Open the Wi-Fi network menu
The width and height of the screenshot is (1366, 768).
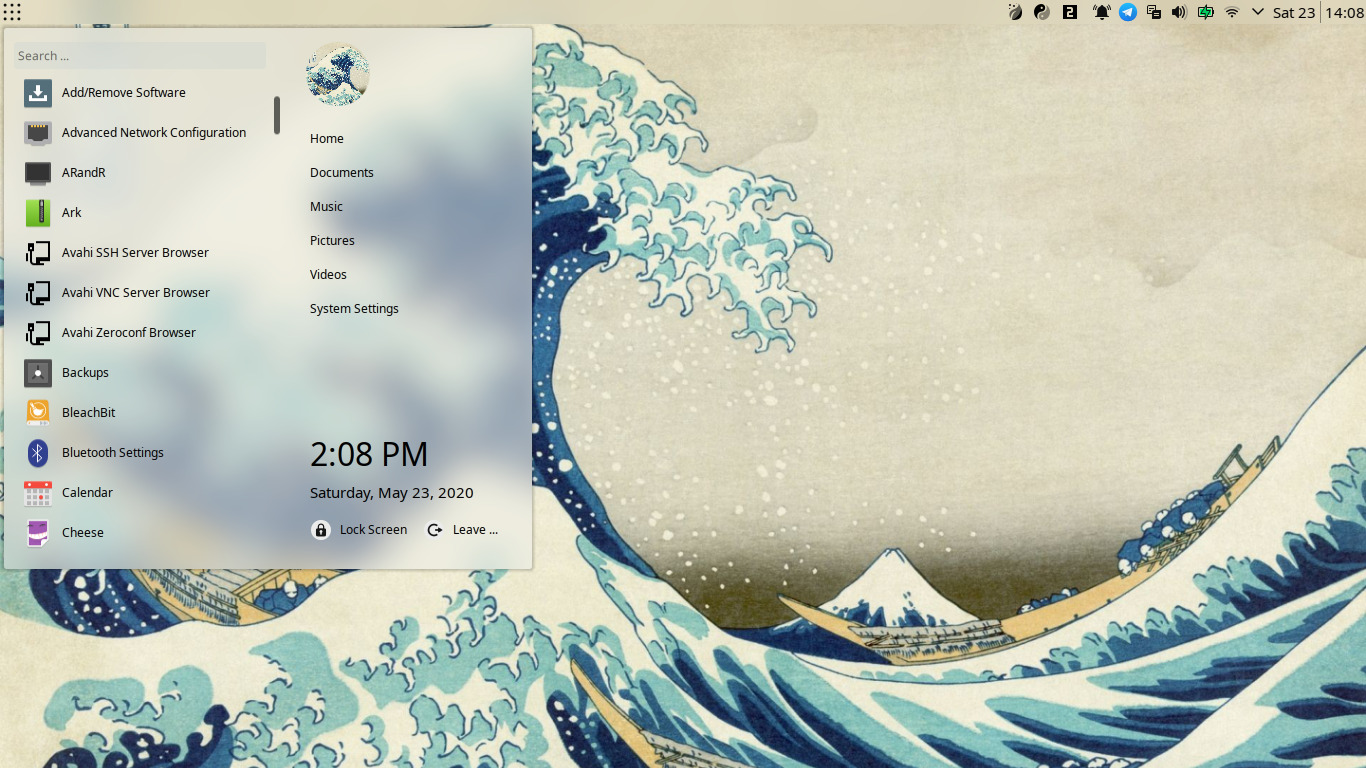coord(1232,12)
